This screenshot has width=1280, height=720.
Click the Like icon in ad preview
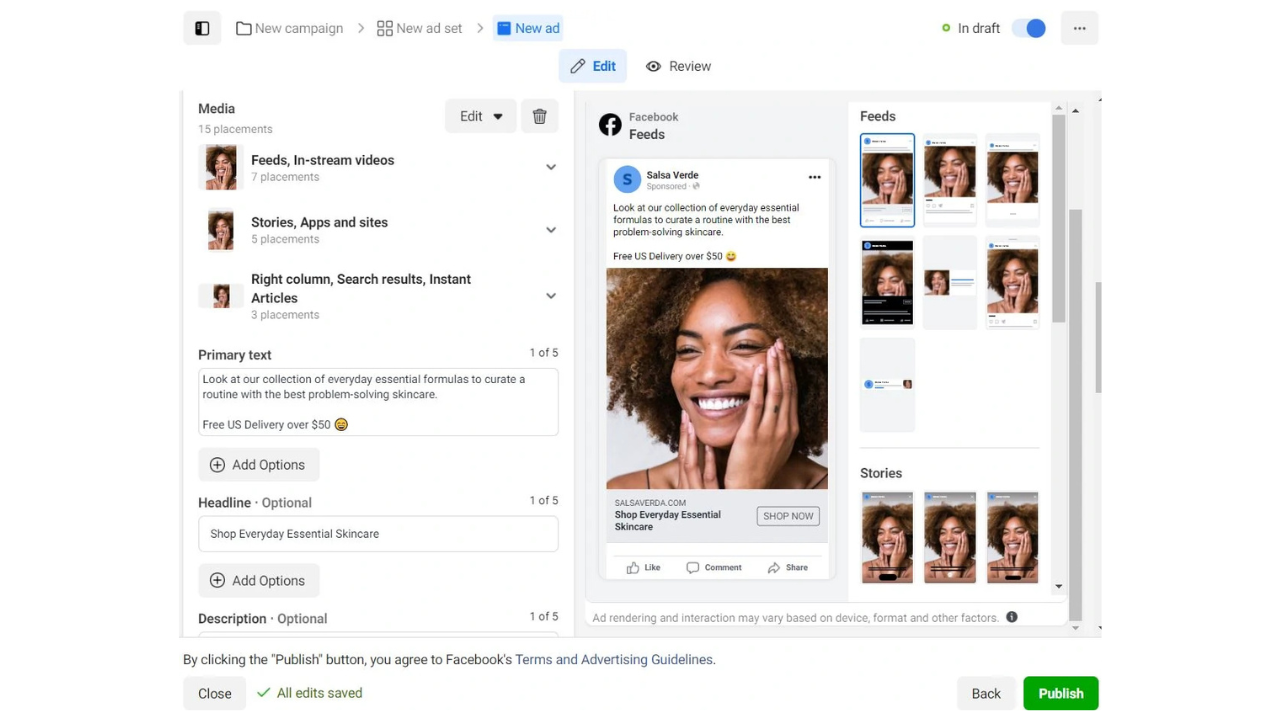click(633, 567)
